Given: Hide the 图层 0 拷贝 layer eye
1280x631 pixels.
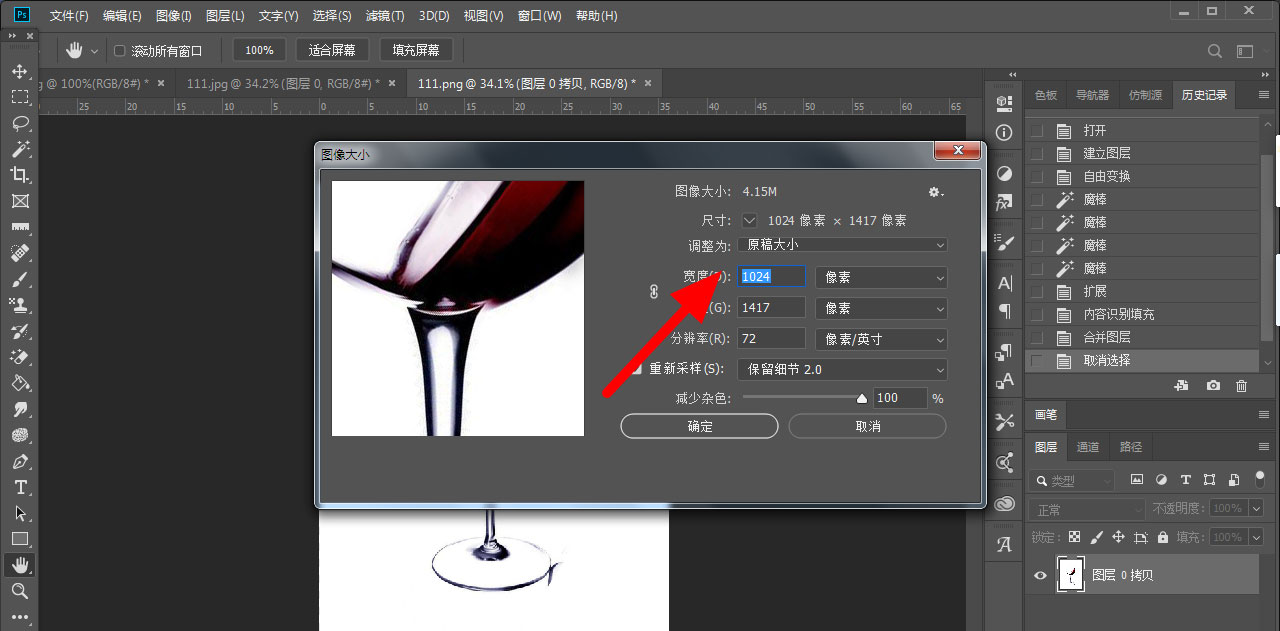Looking at the screenshot, I should pyautogui.click(x=1041, y=575).
